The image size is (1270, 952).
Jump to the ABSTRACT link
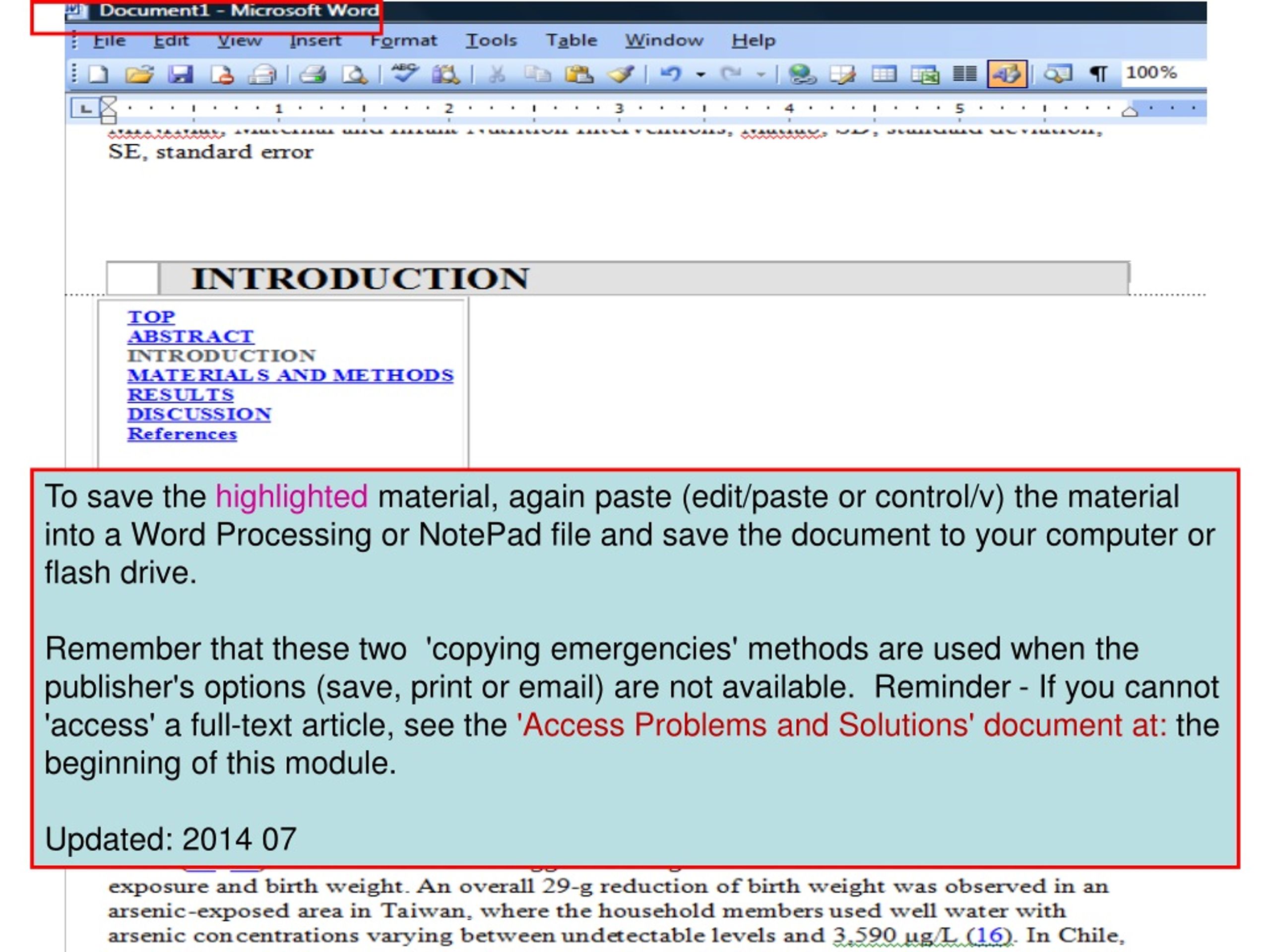pyautogui.click(x=190, y=336)
